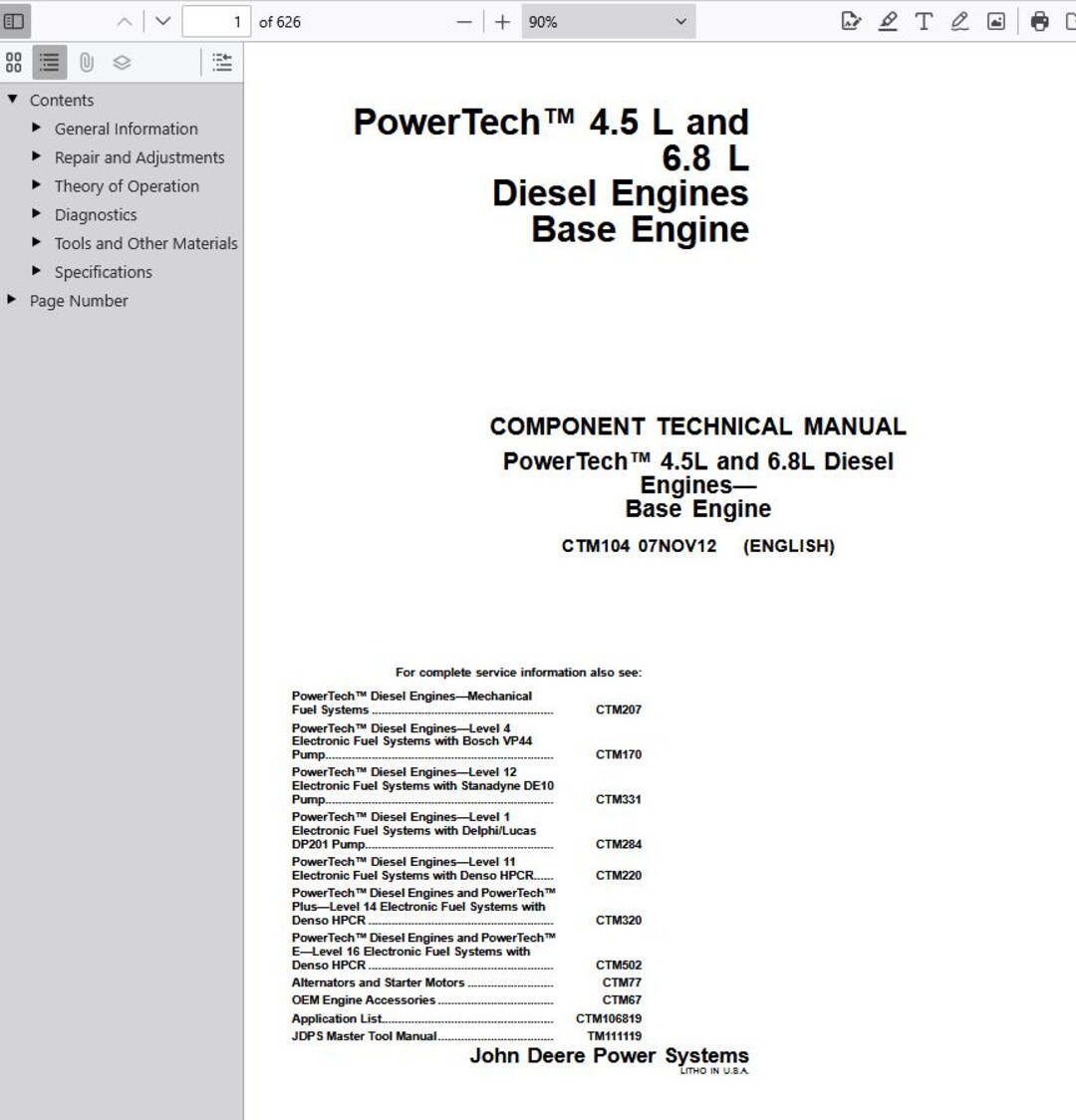
Task: Click the CTM220 reference text
Action: tap(619, 875)
